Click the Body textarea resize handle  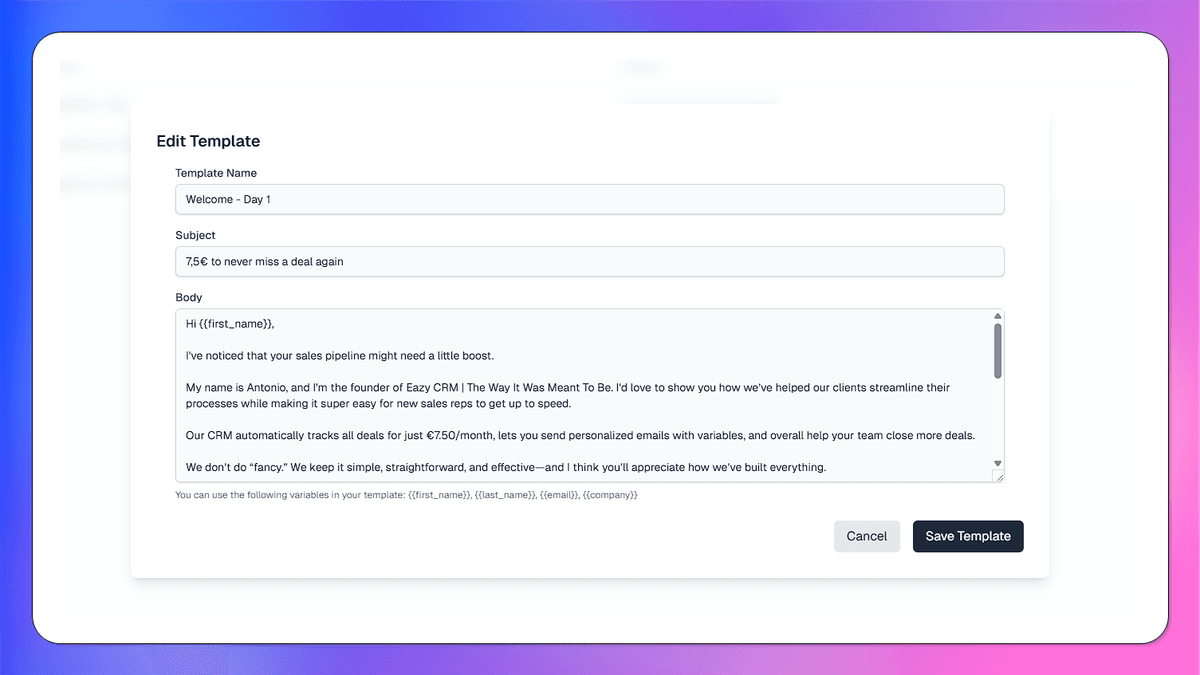pyautogui.click(x=998, y=477)
